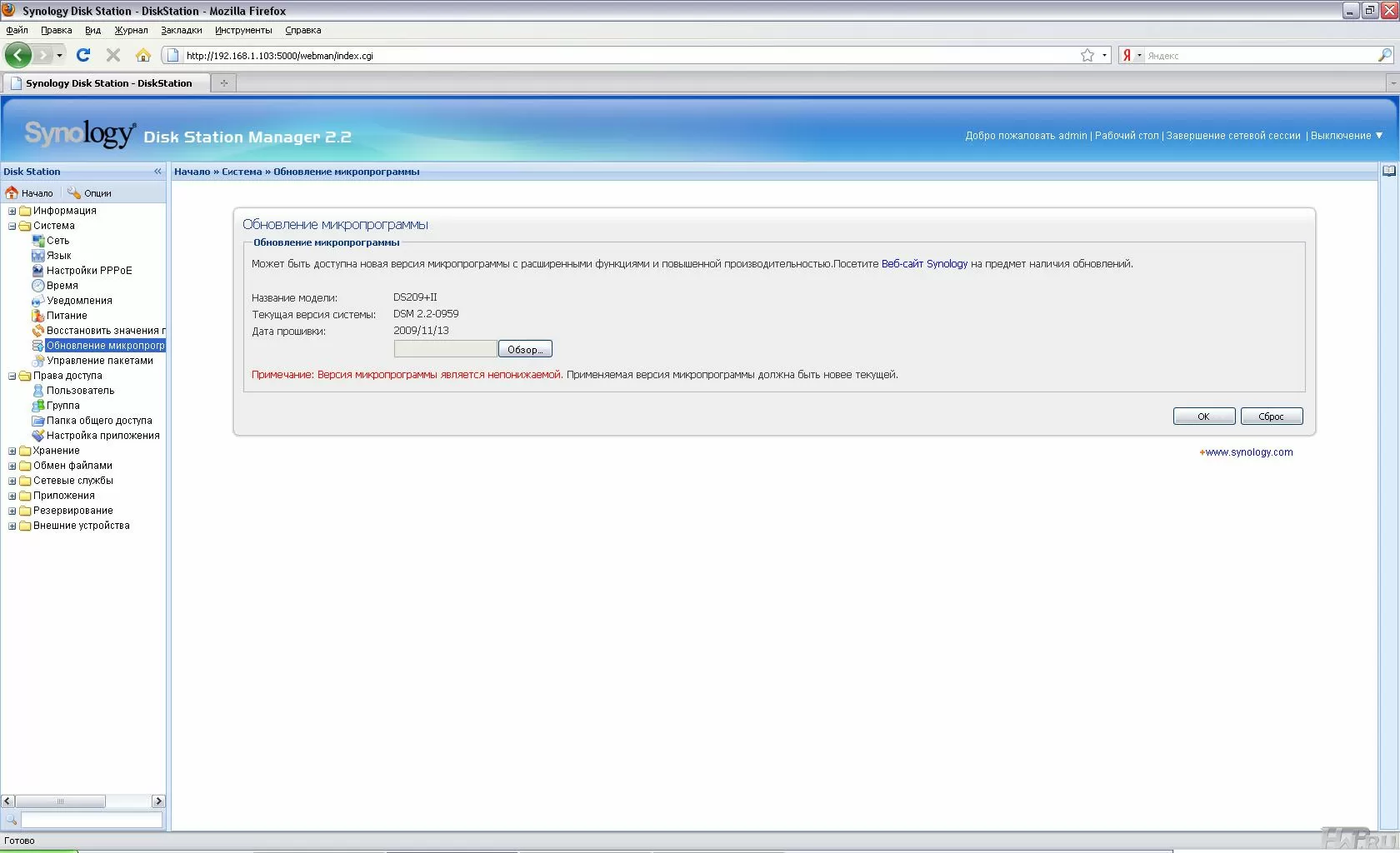This screenshot has height=853, width=1400.
Task: Collapse the Система tree folder
Action: pos(12,226)
